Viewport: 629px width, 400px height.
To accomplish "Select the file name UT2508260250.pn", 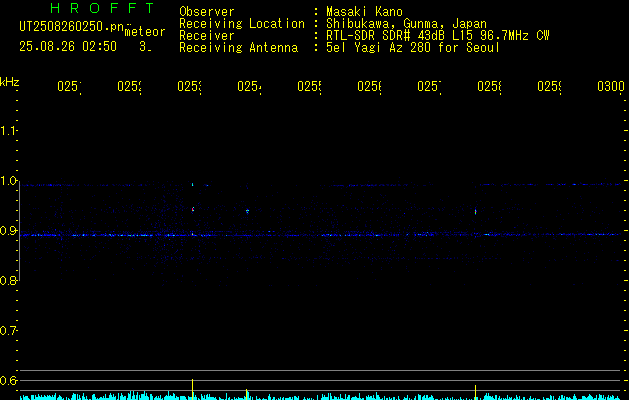I will coord(71,26).
